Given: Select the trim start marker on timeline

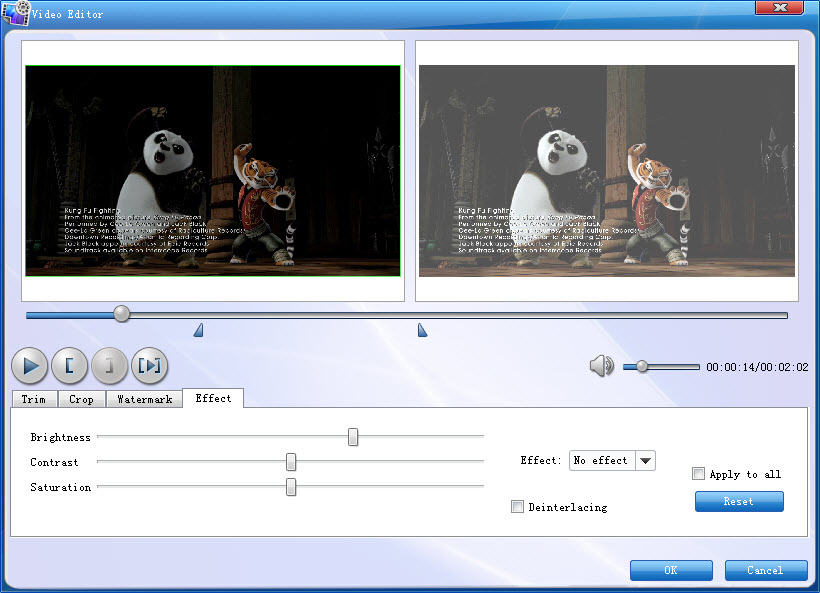Looking at the screenshot, I should 199,330.
